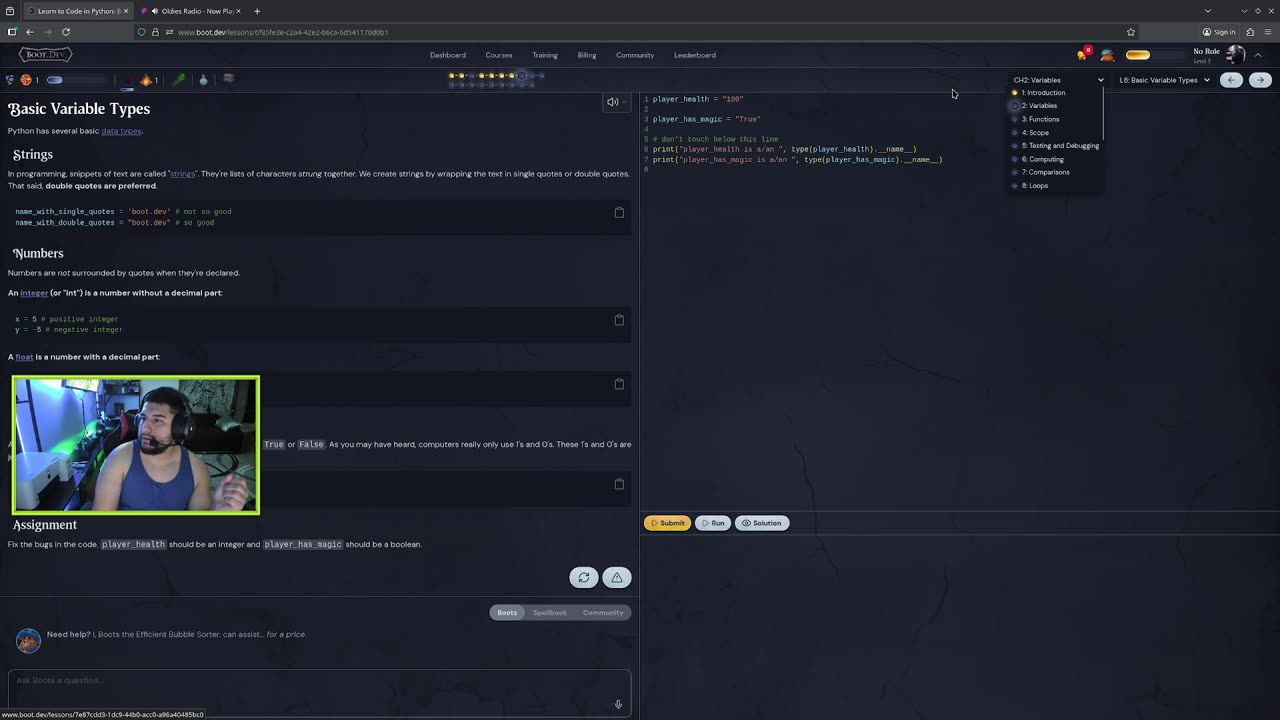
Task: Follow the 'integer' link
Action: (34, 293)
